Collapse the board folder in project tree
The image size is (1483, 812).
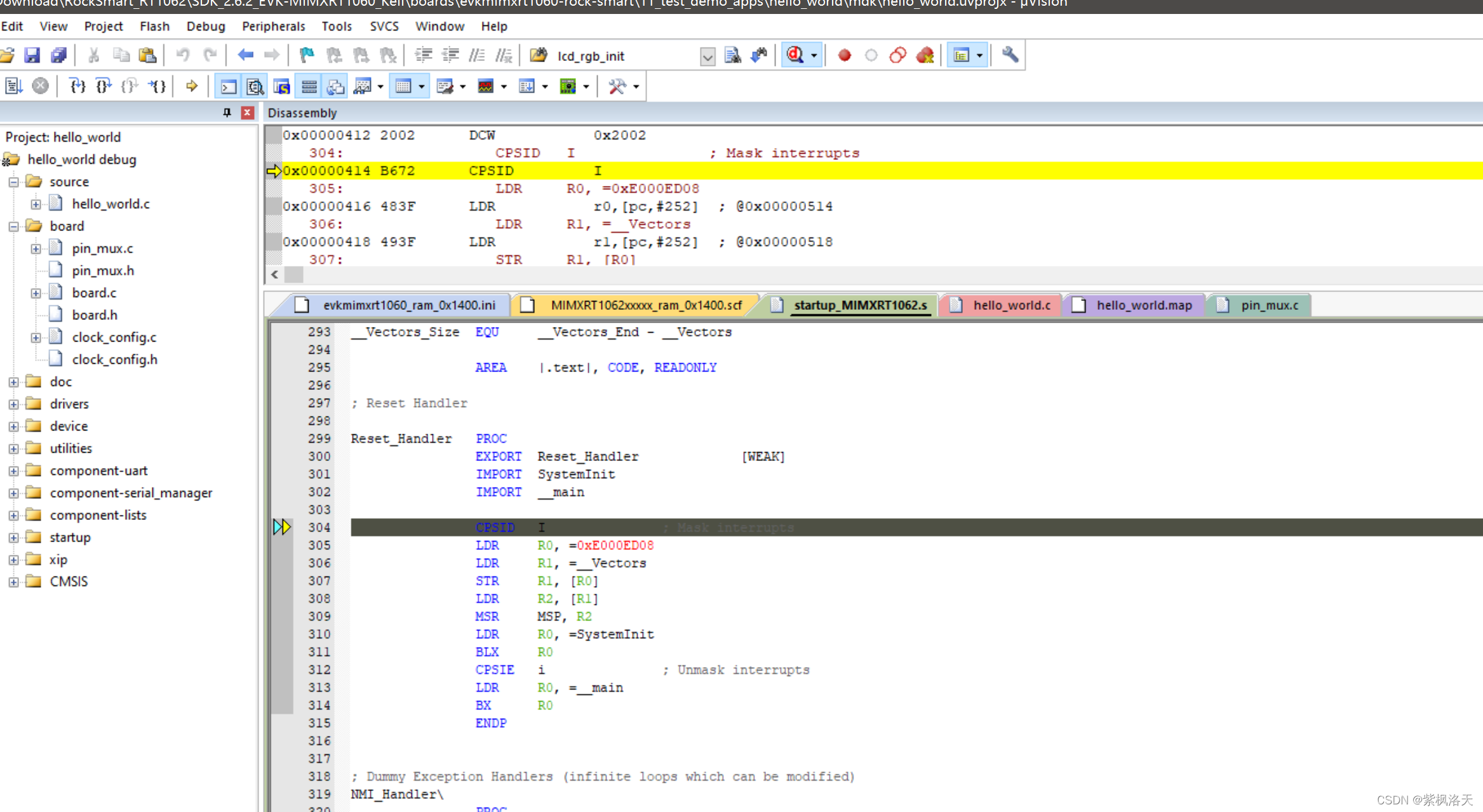(13, 227)
